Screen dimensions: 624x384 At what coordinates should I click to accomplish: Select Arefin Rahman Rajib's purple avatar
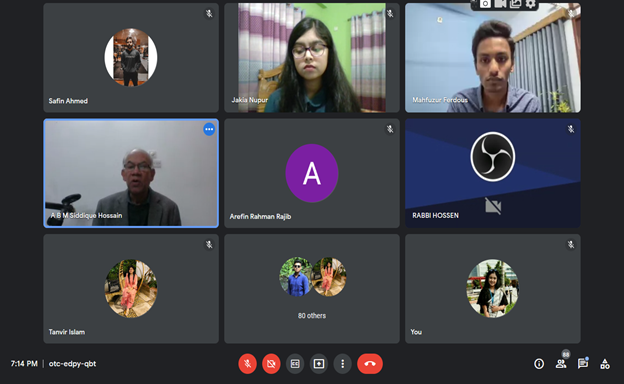click(312, 173)
